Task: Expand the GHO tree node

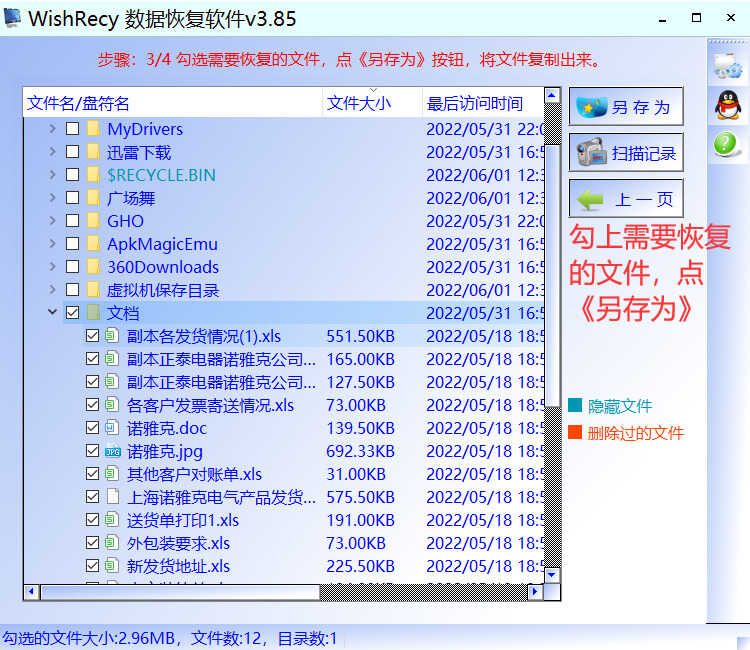Action: coord(53,220)
